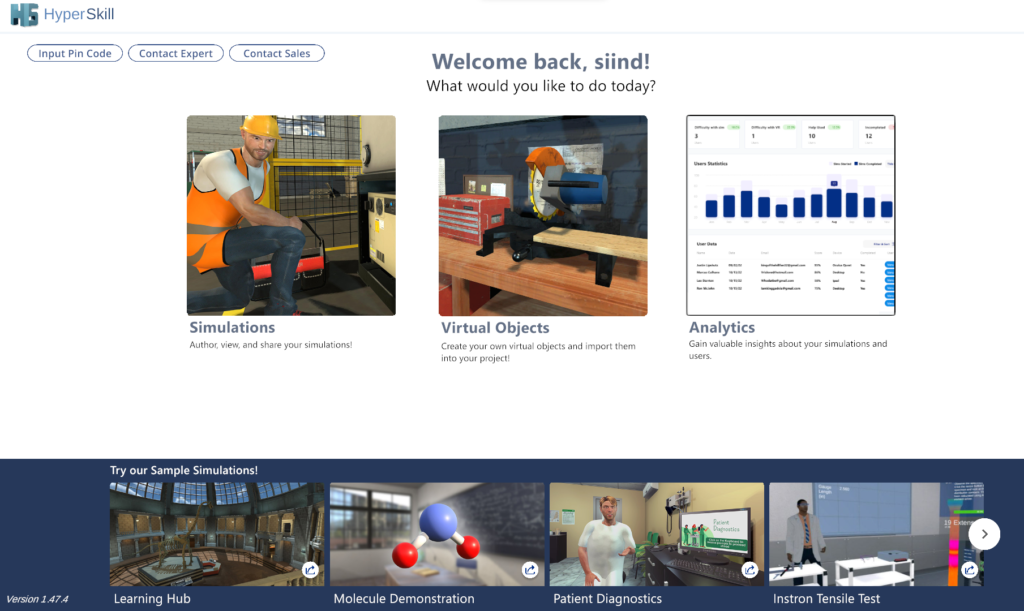Viewport: 1024px width, 611px height.
Task: Select the Simulations heading link
Action: [x=232, y=327]
